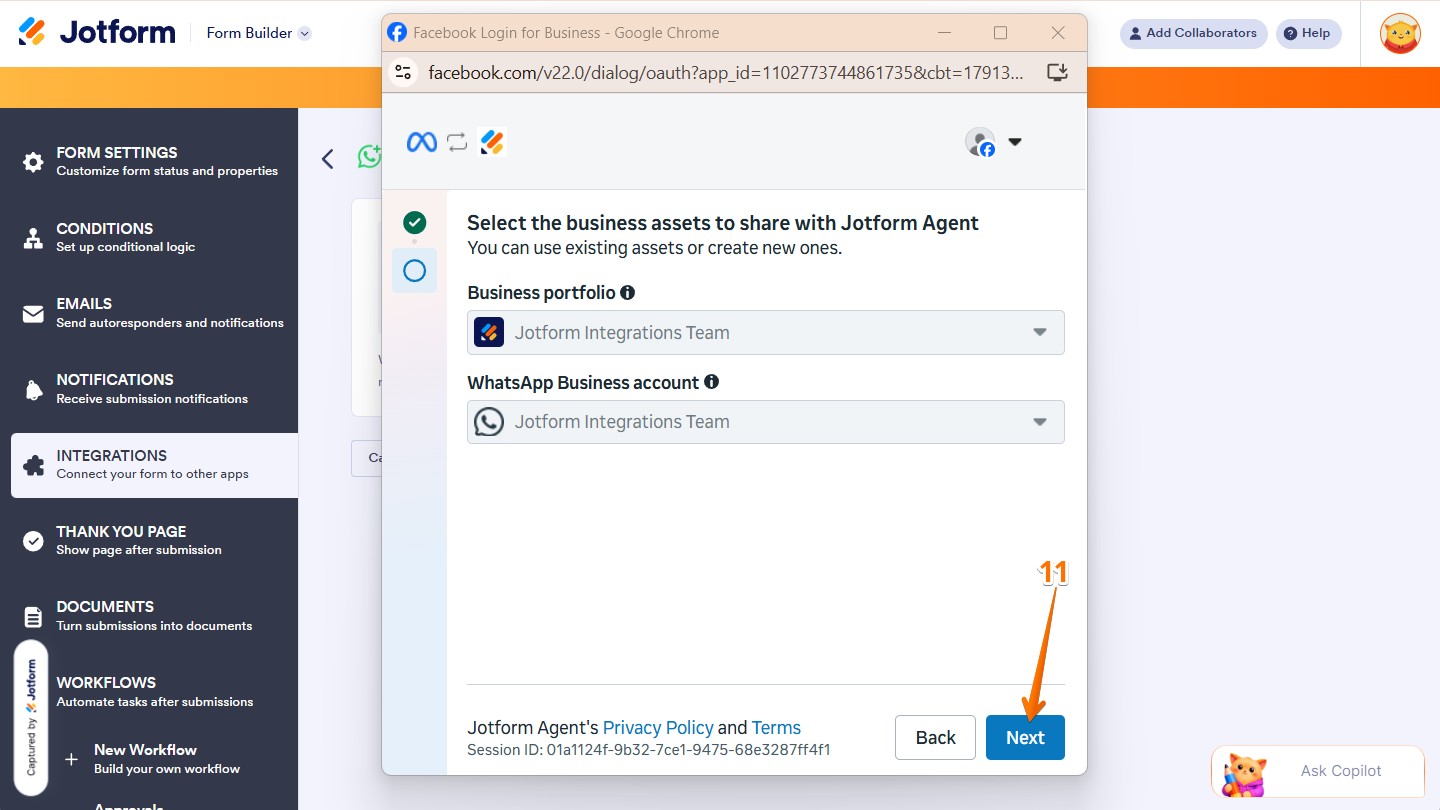Screen dimensions: 1440x810
Task: Open Documents in sidebar
Action: click(154, 615)
